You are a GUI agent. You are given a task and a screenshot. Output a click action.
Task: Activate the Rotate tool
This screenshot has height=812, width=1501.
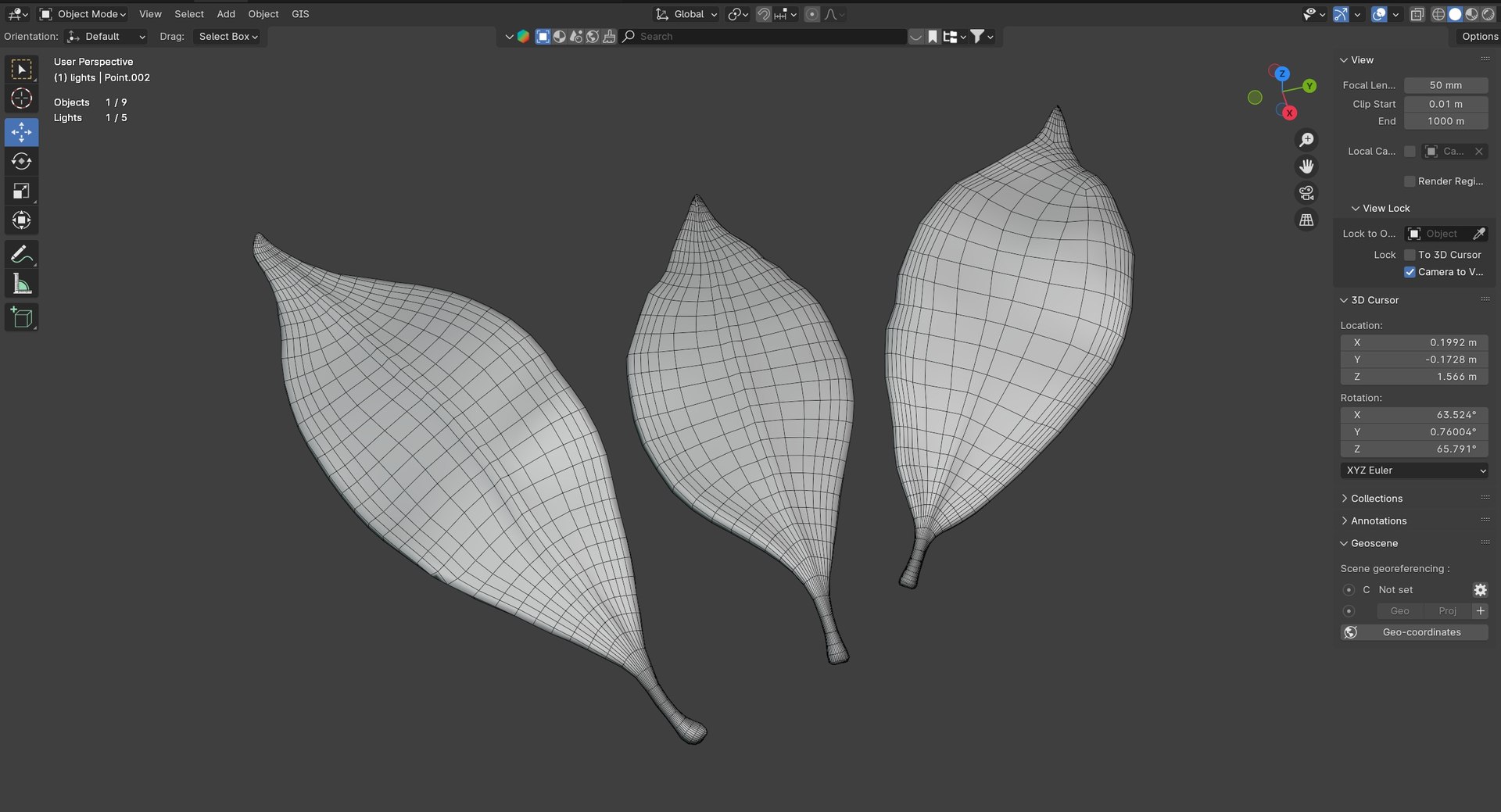click(x=21, y=161)
